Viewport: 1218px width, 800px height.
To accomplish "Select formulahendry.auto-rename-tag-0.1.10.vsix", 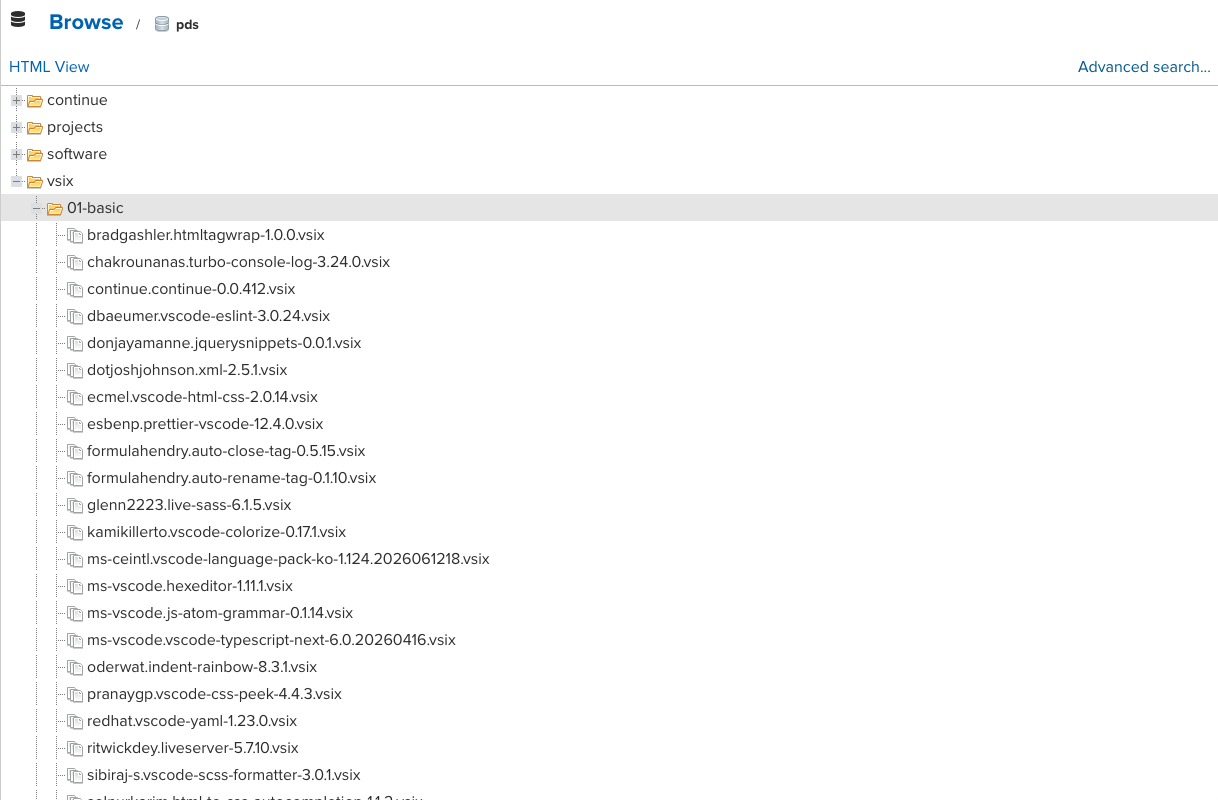I will coord(232,478).
